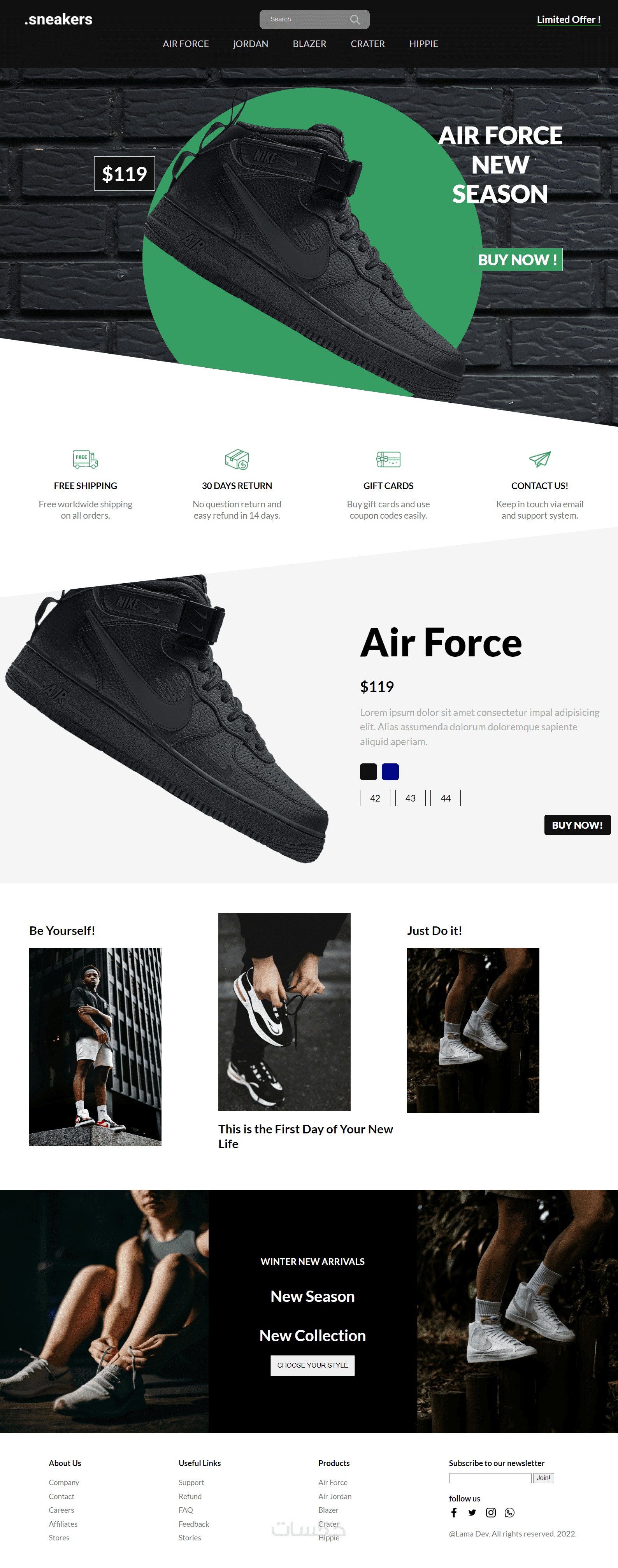Viewport: 618px width, 1568px height.
Task: Click the 30 days return box icon
Action: point(237,459)
